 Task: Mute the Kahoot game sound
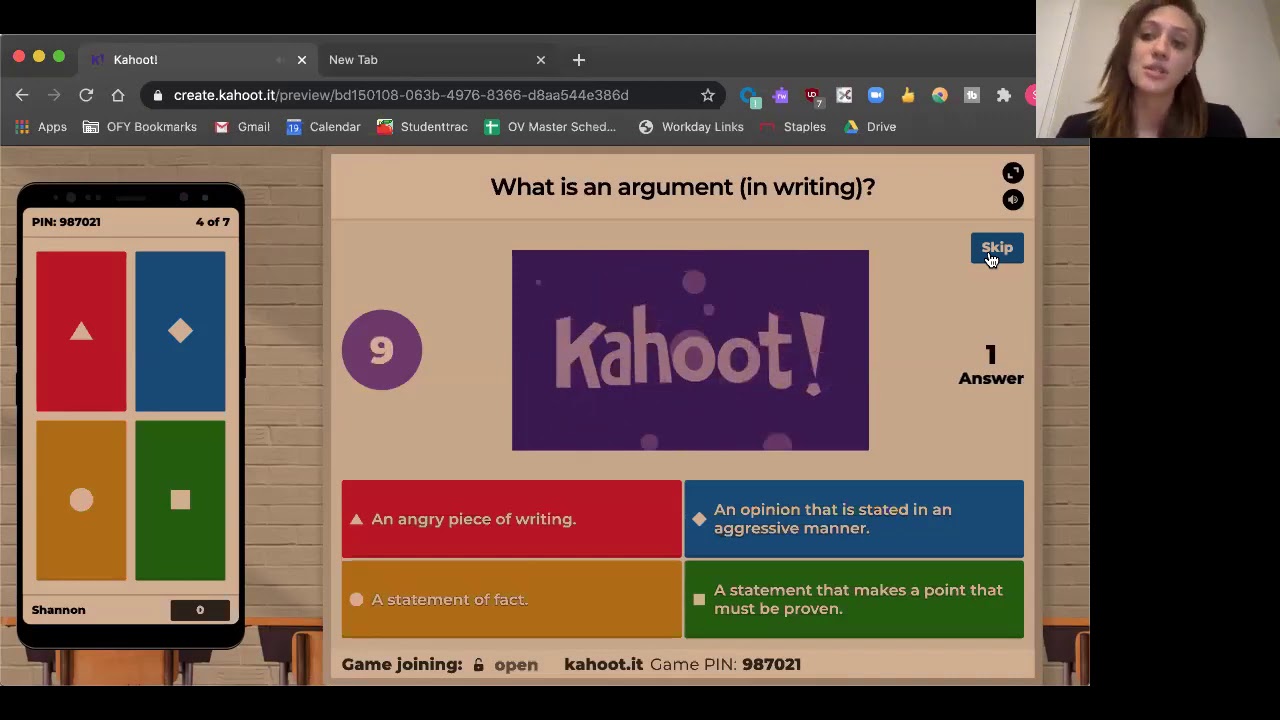point(1013,200)
